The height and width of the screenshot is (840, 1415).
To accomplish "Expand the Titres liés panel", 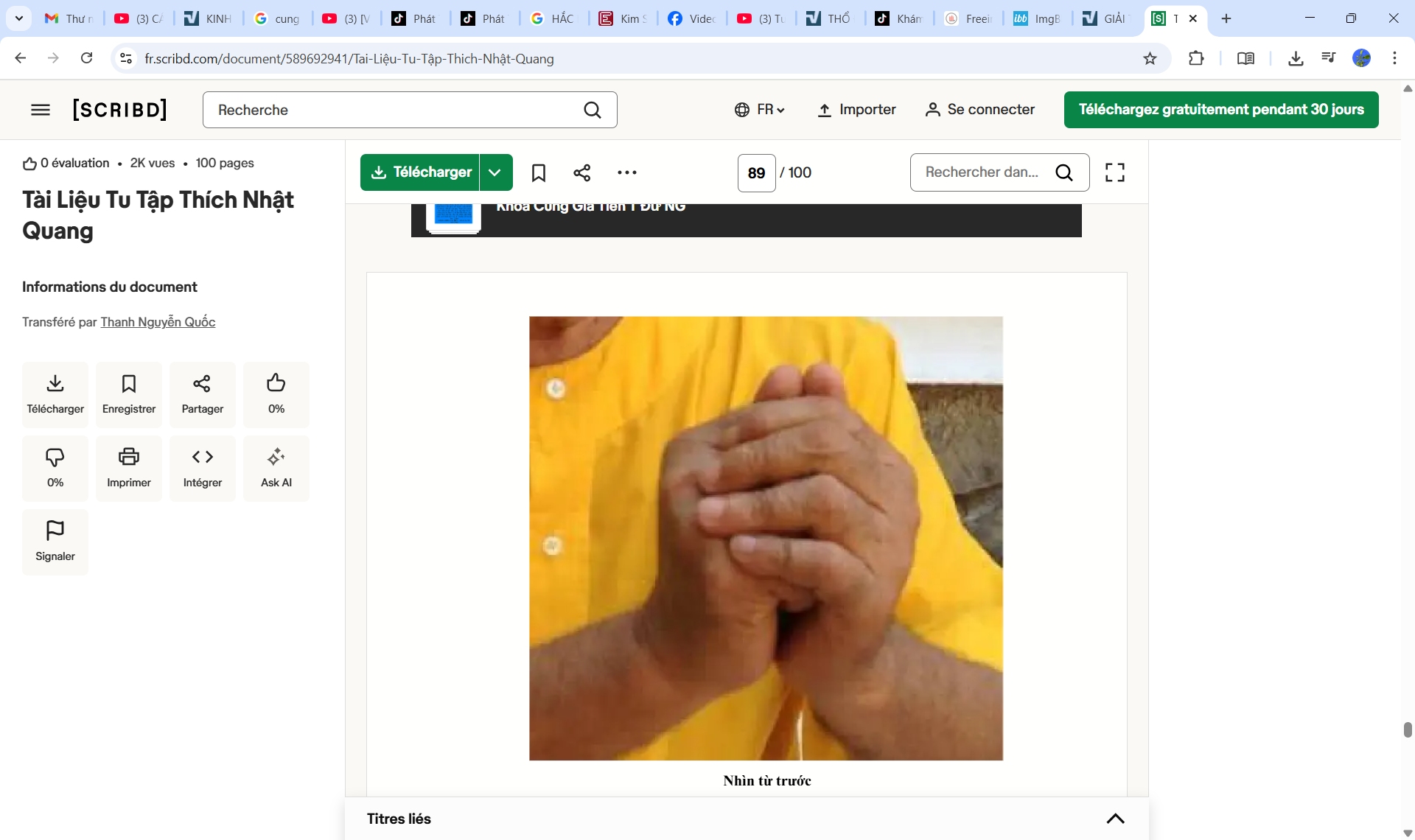I will (x=1115, y=819).
